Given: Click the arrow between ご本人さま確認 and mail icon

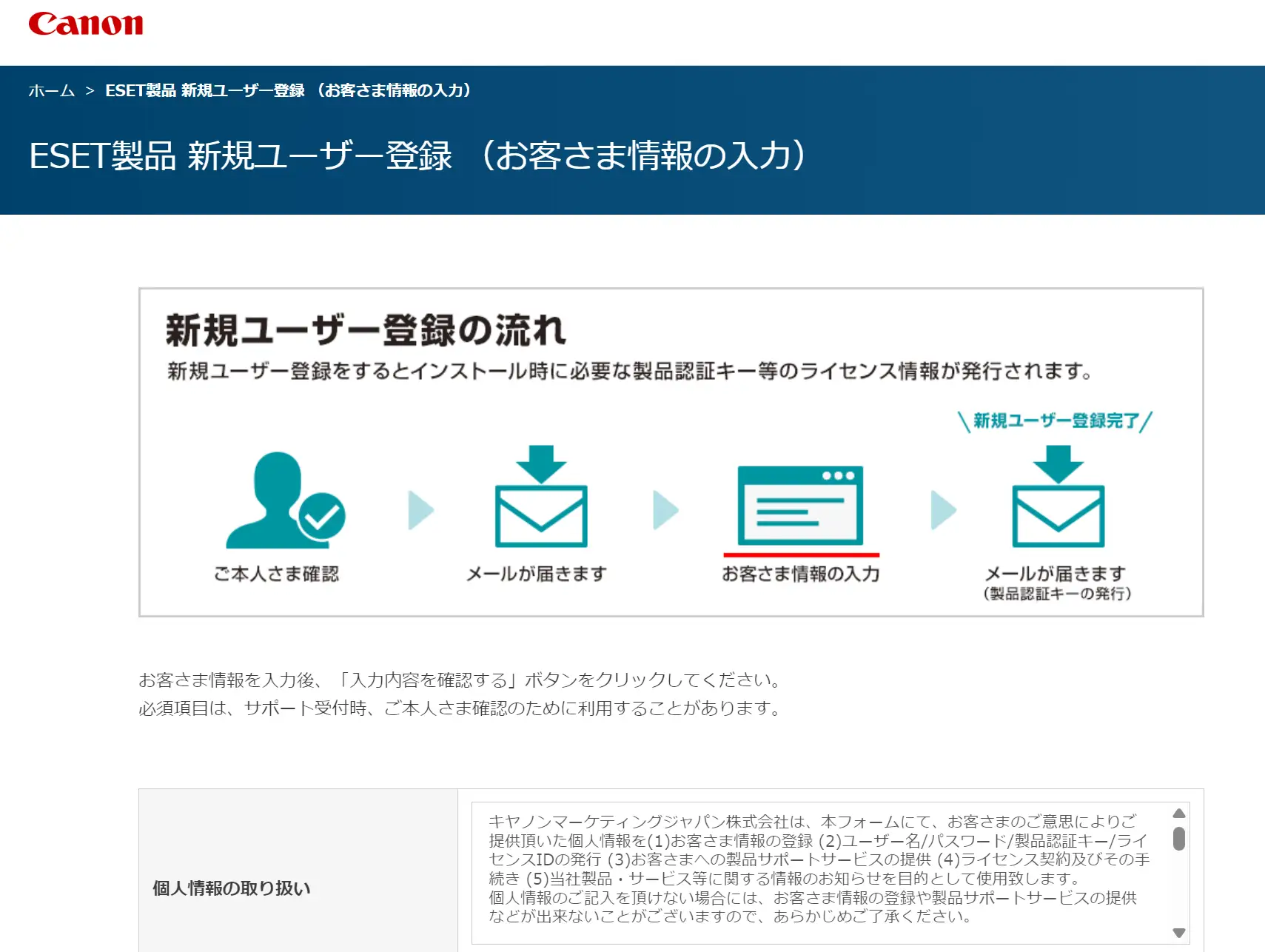Looking at the screenshot, I should pos(420,510).
